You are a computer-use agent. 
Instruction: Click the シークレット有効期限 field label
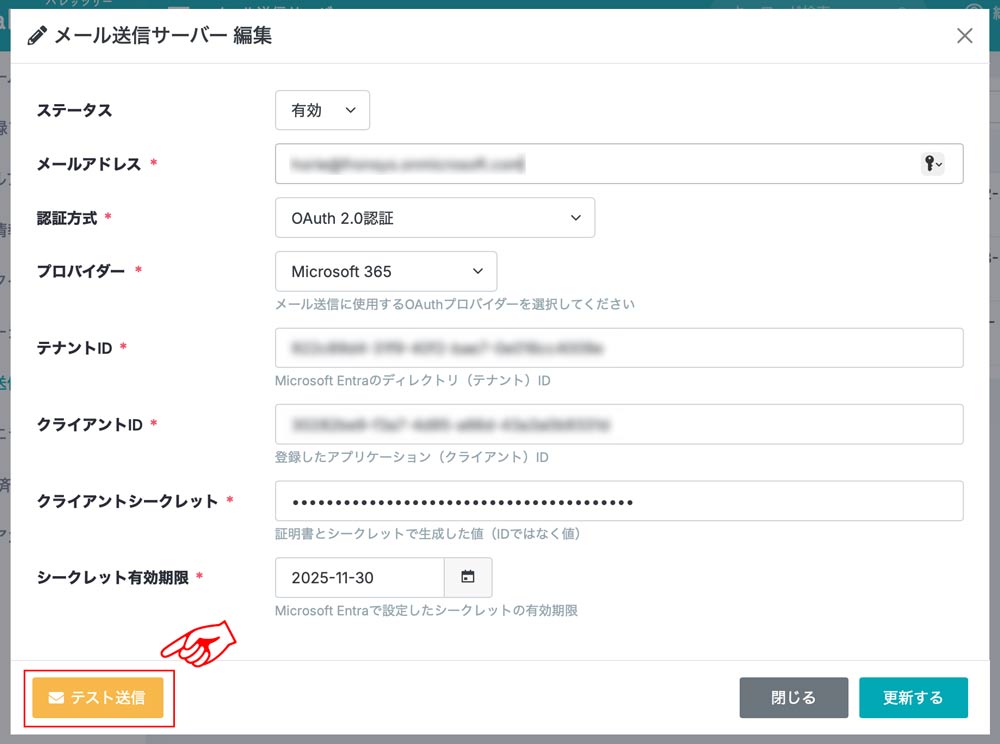[x=112, y=577]
